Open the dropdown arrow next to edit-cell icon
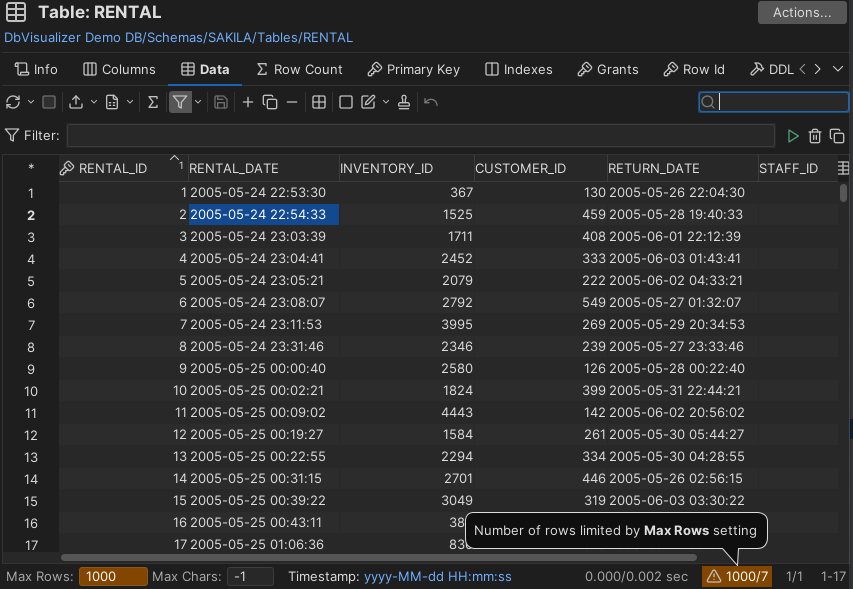 pos(384,102)
